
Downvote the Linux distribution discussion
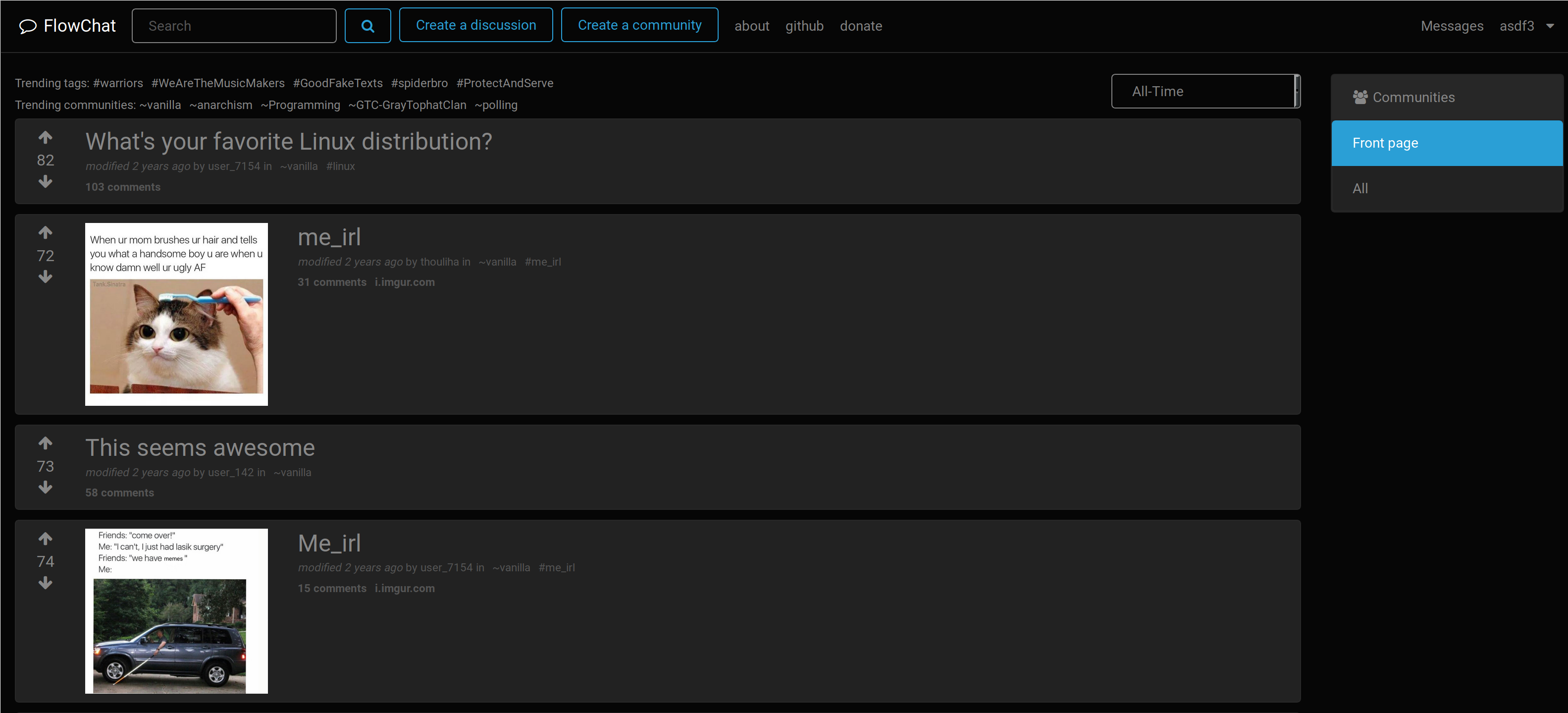click(45, 182)
